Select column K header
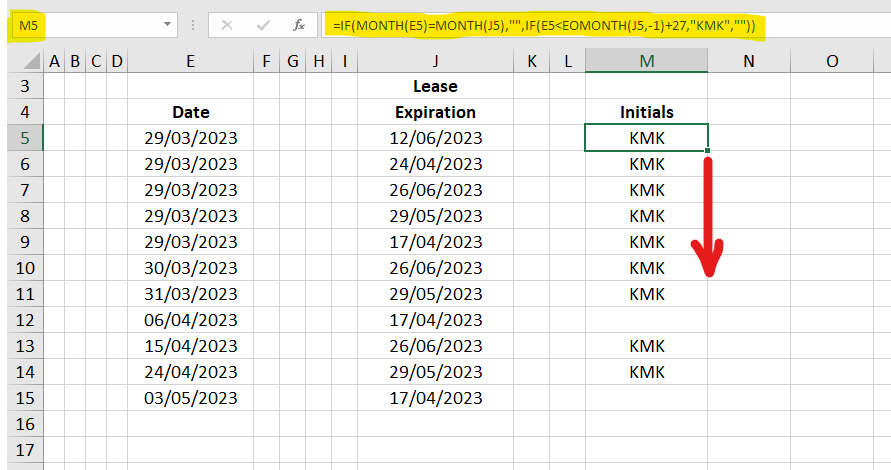The width and height of the screenshot is (891, 470). coord(532,61)
